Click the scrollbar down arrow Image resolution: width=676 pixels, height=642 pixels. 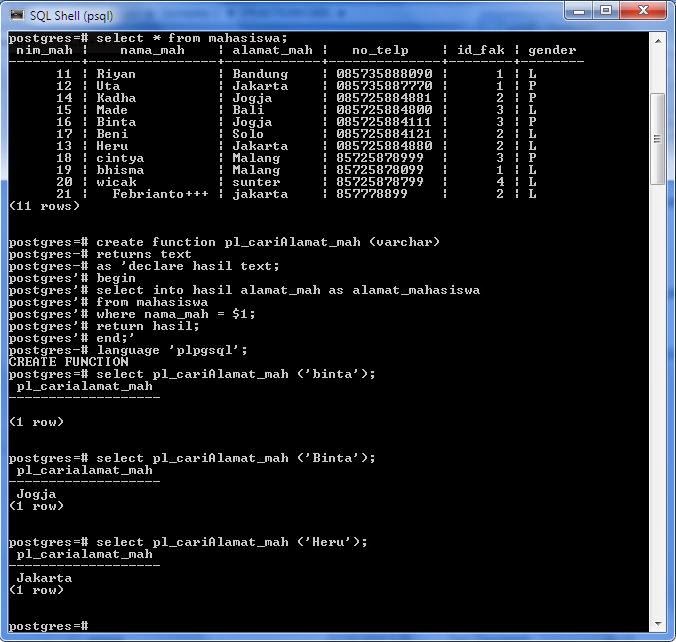click(x=658, y=624)
